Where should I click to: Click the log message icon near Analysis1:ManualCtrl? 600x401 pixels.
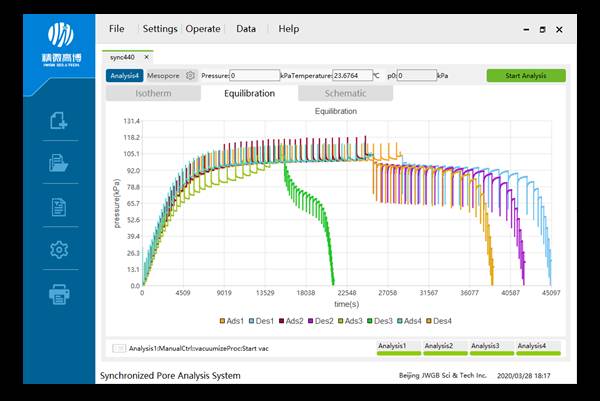(x=119, y=348)
